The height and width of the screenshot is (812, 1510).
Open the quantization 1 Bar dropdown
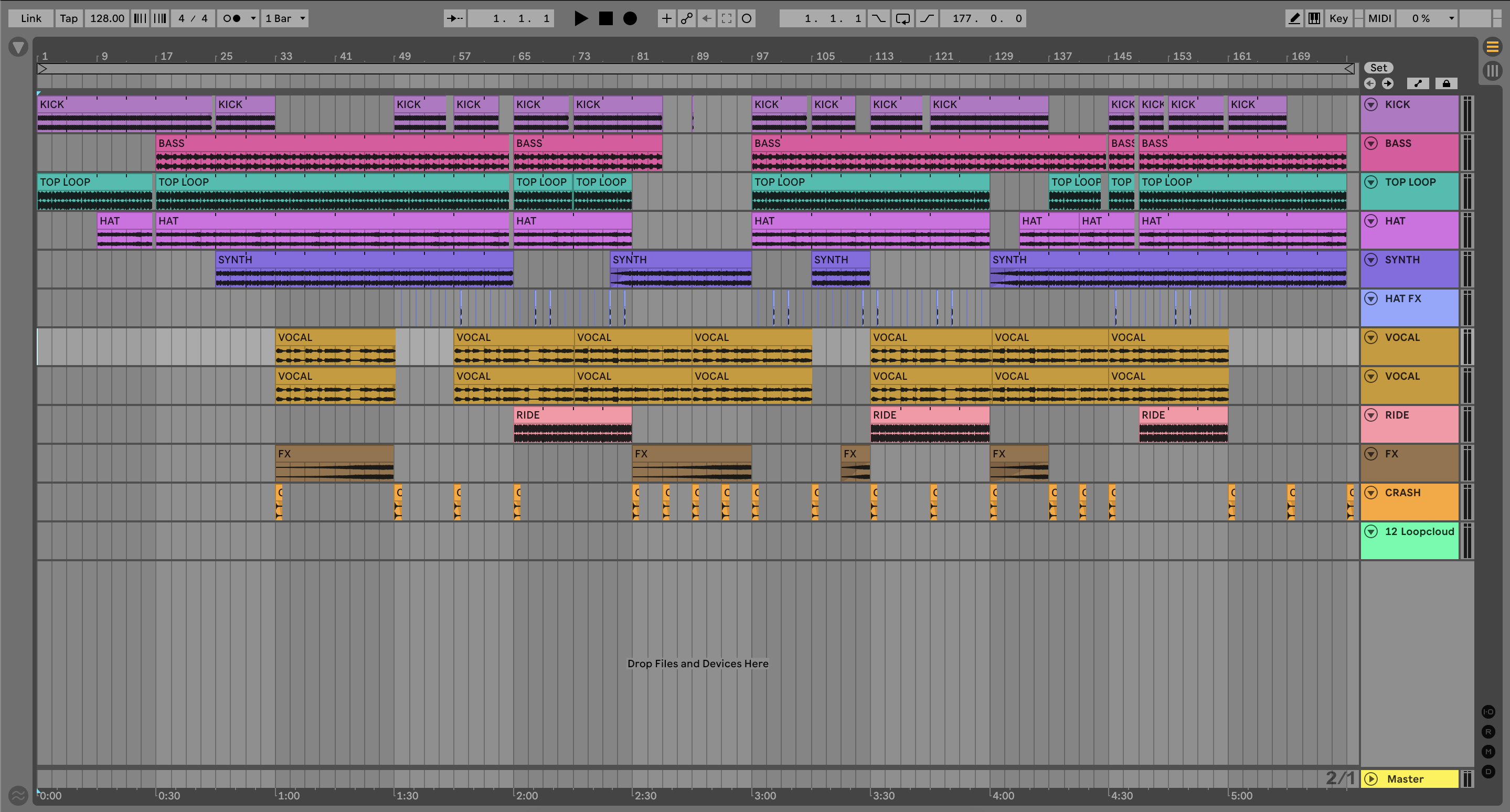285,18
